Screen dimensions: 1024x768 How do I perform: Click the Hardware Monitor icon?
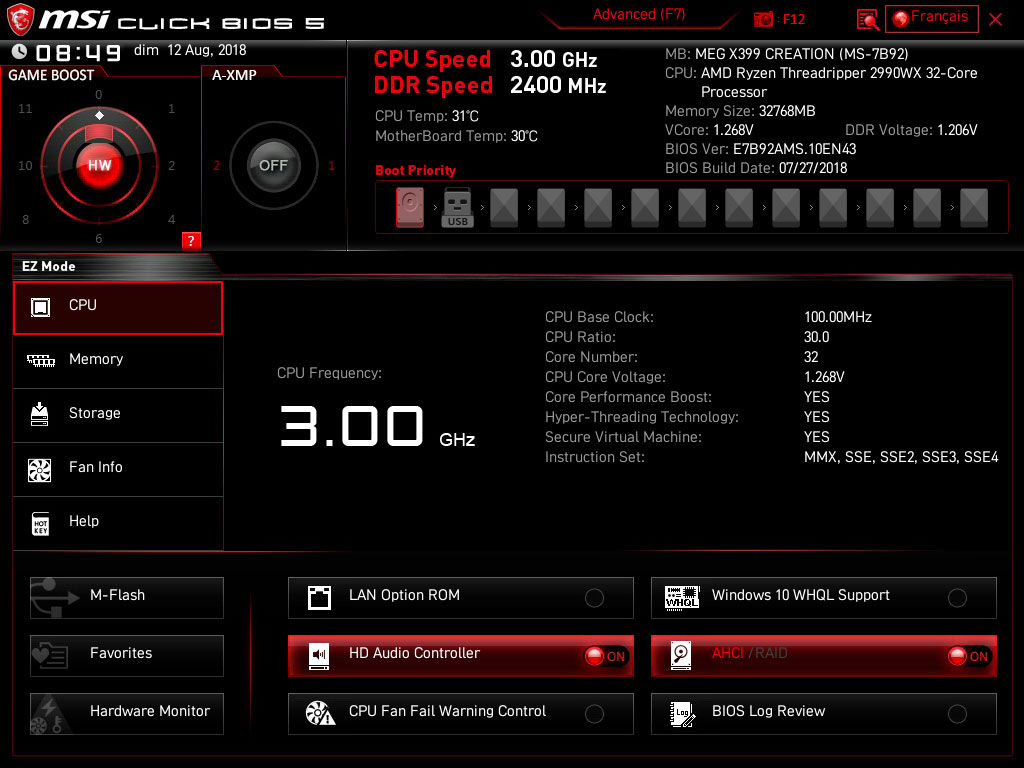[x=49, y=712]
